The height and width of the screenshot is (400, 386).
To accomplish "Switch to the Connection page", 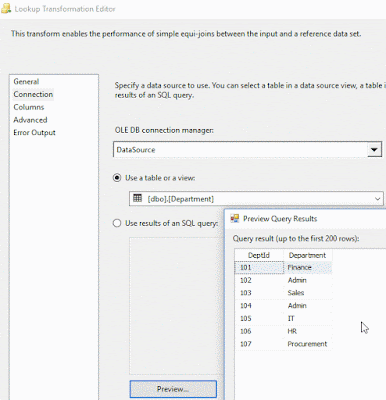I will coord(33,94).
